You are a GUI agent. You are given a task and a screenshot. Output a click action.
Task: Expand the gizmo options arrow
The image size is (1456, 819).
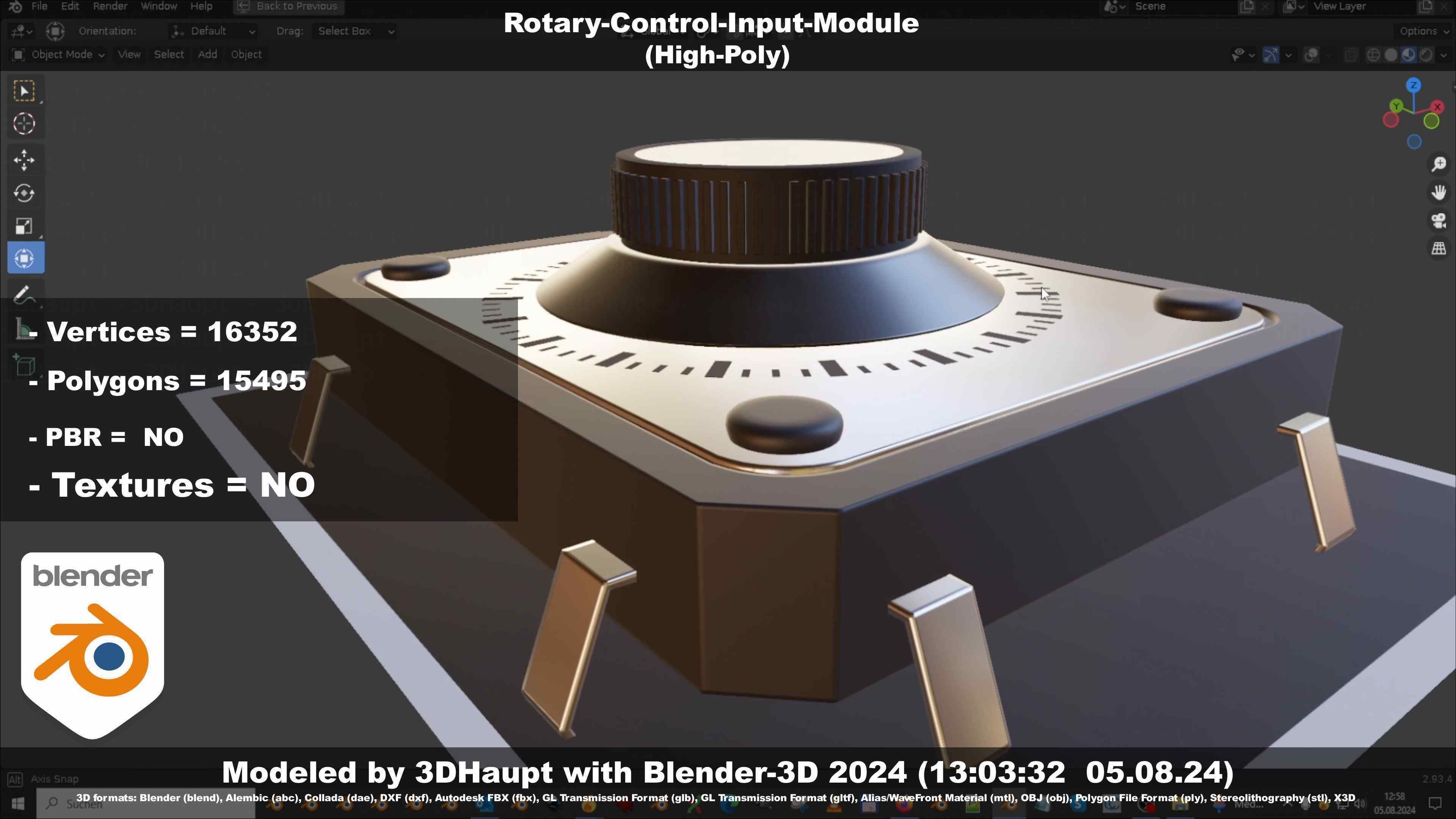point(1288,55)
